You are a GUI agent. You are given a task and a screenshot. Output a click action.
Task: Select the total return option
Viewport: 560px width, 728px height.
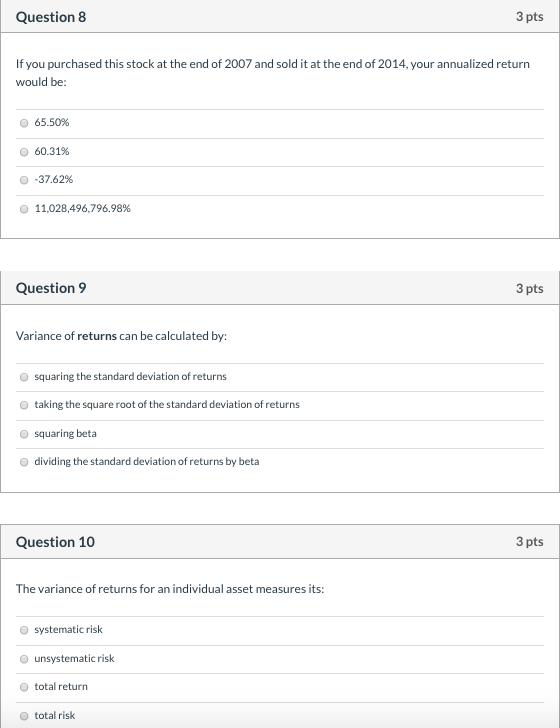pos(24,687)
